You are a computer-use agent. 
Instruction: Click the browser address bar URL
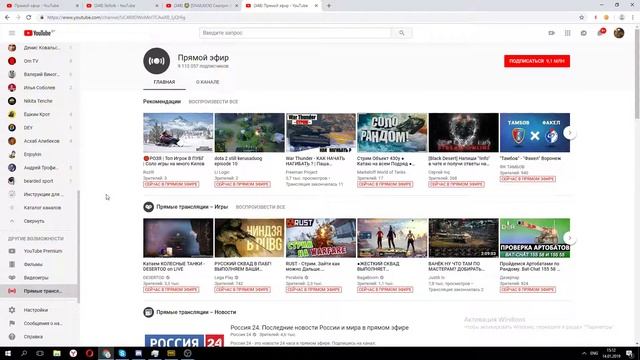[116, 18]
